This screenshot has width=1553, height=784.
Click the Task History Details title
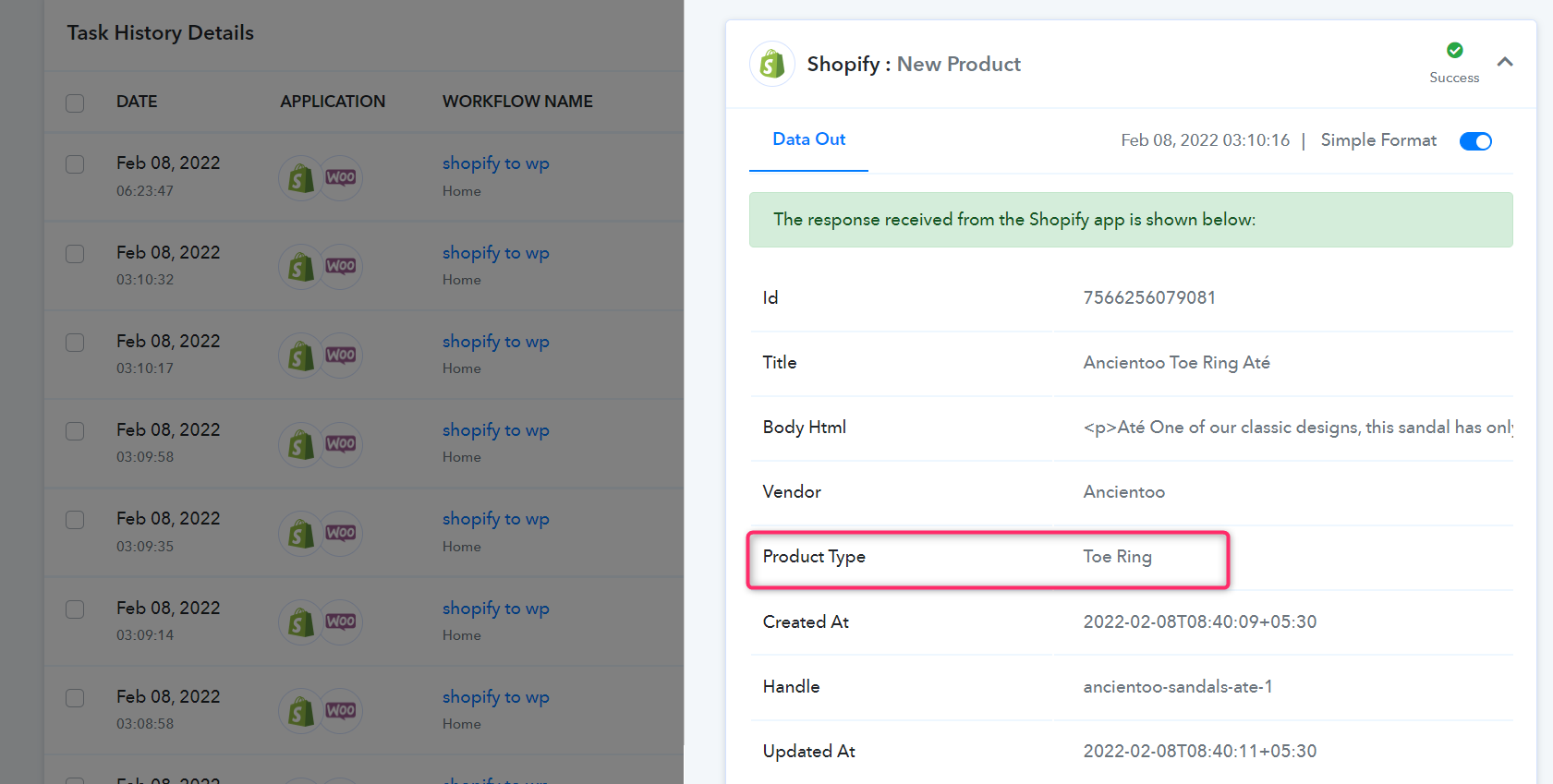(160, 33)
